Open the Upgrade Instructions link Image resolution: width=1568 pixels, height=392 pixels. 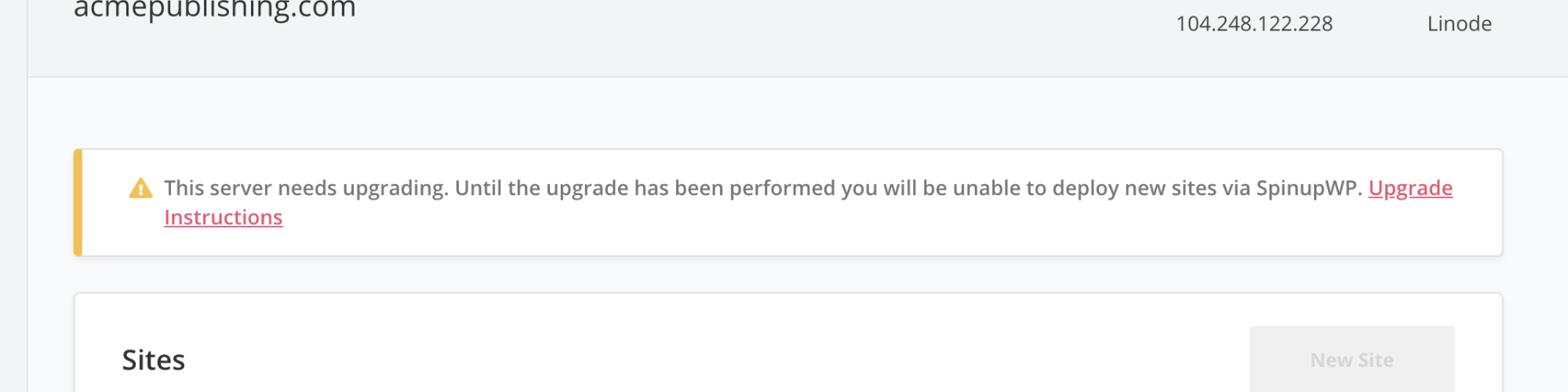click(1410, 188)
